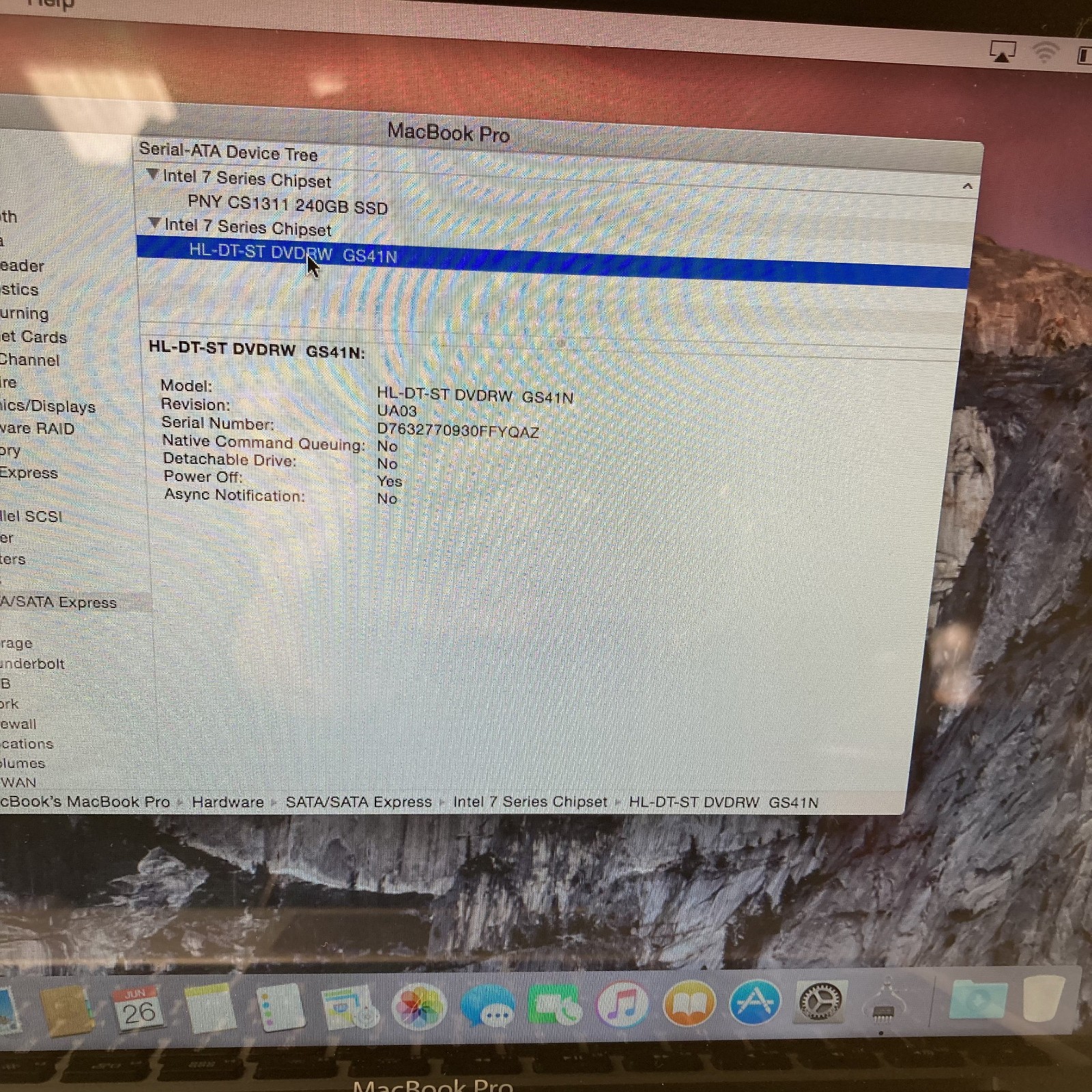Click the System Information chip icon in Dock
1092x1092 pixels.
(884, 1001)
